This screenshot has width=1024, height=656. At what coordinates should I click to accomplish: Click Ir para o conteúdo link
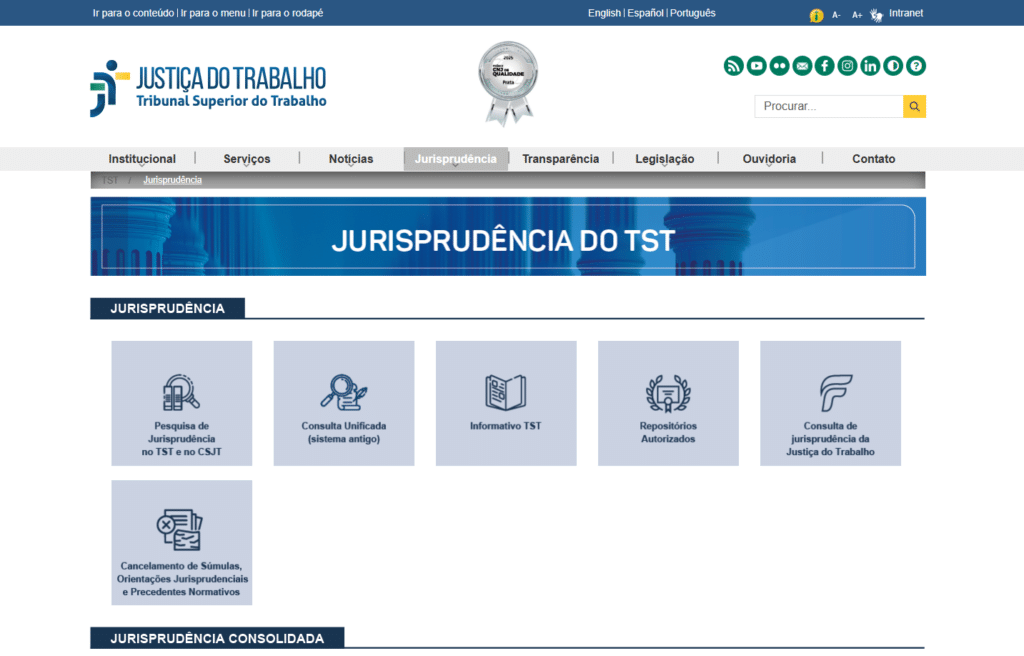[133, 13]
